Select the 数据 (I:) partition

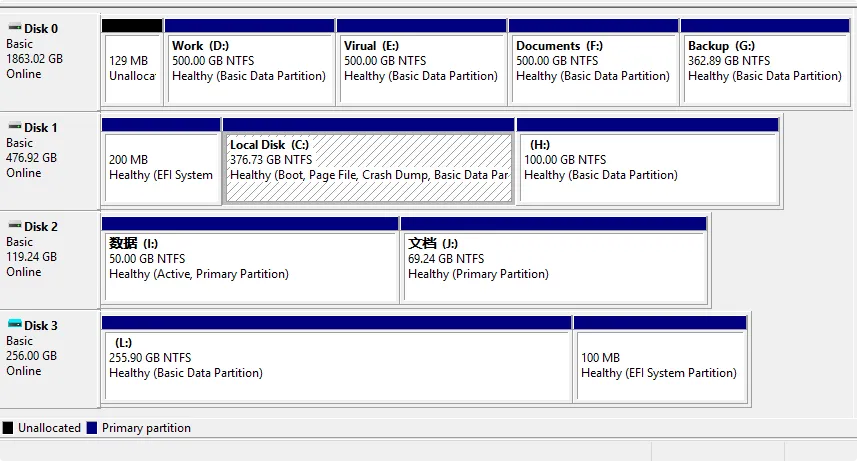[x=250, y=260]
